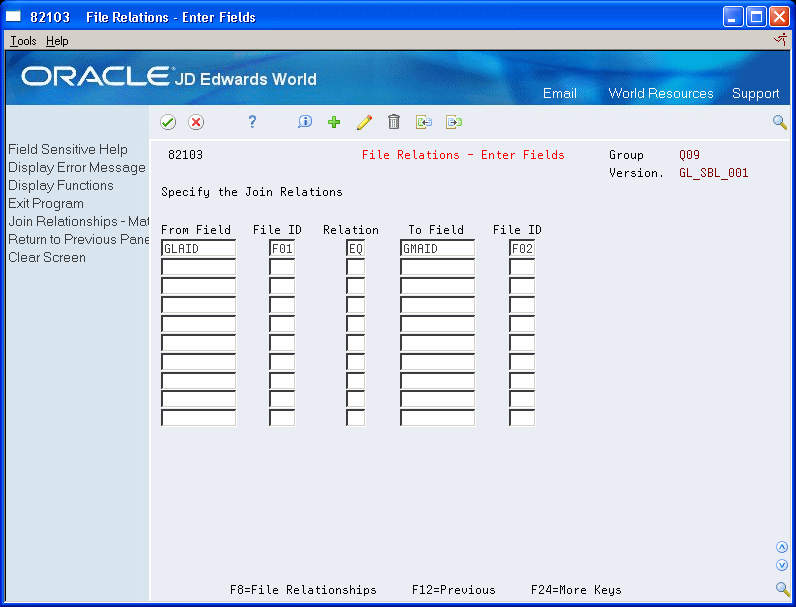Click the File ID field containing F01
Image resolution: width=796 pixels, height=607 pixels.
282,248
